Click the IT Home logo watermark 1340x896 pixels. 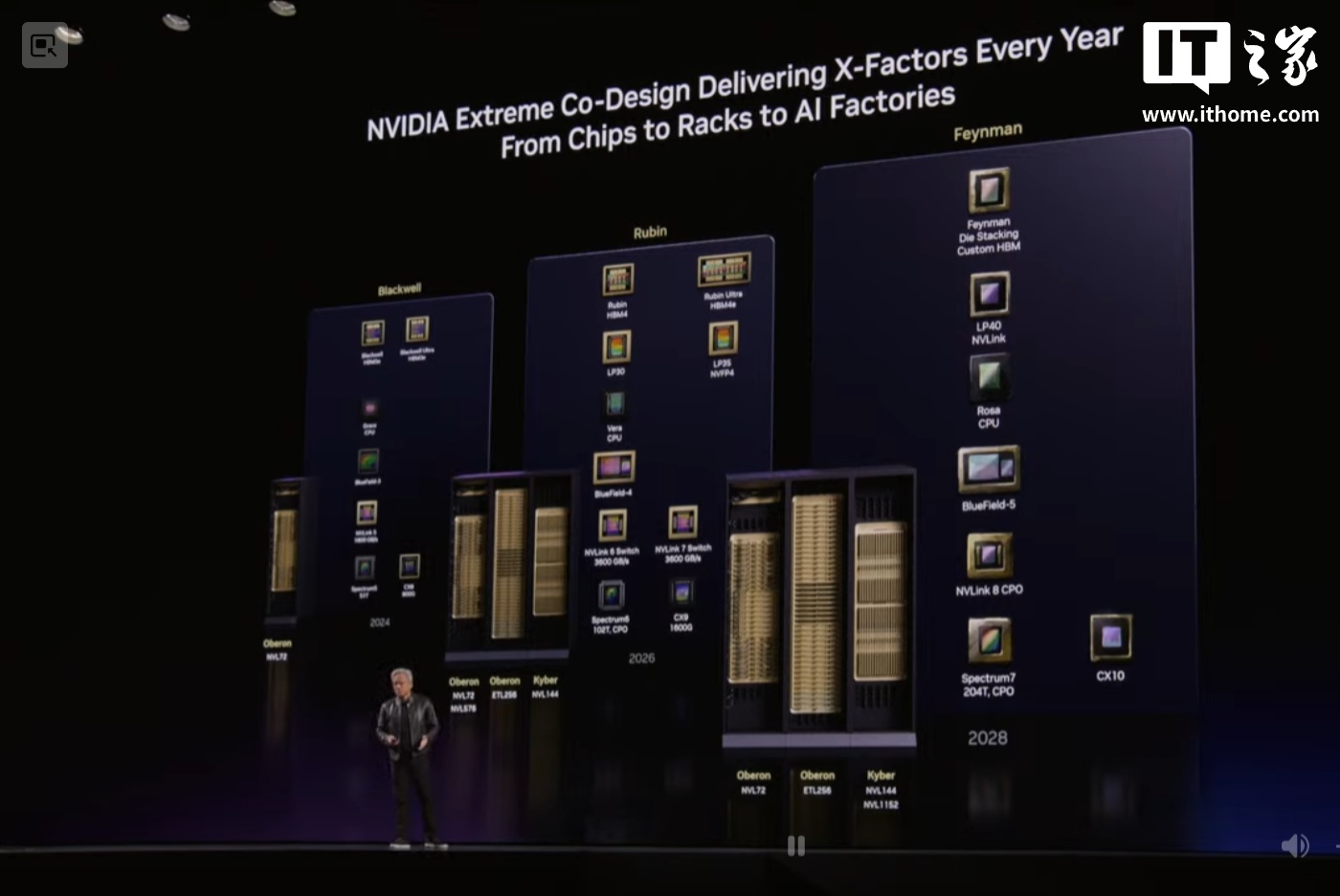1229,56
